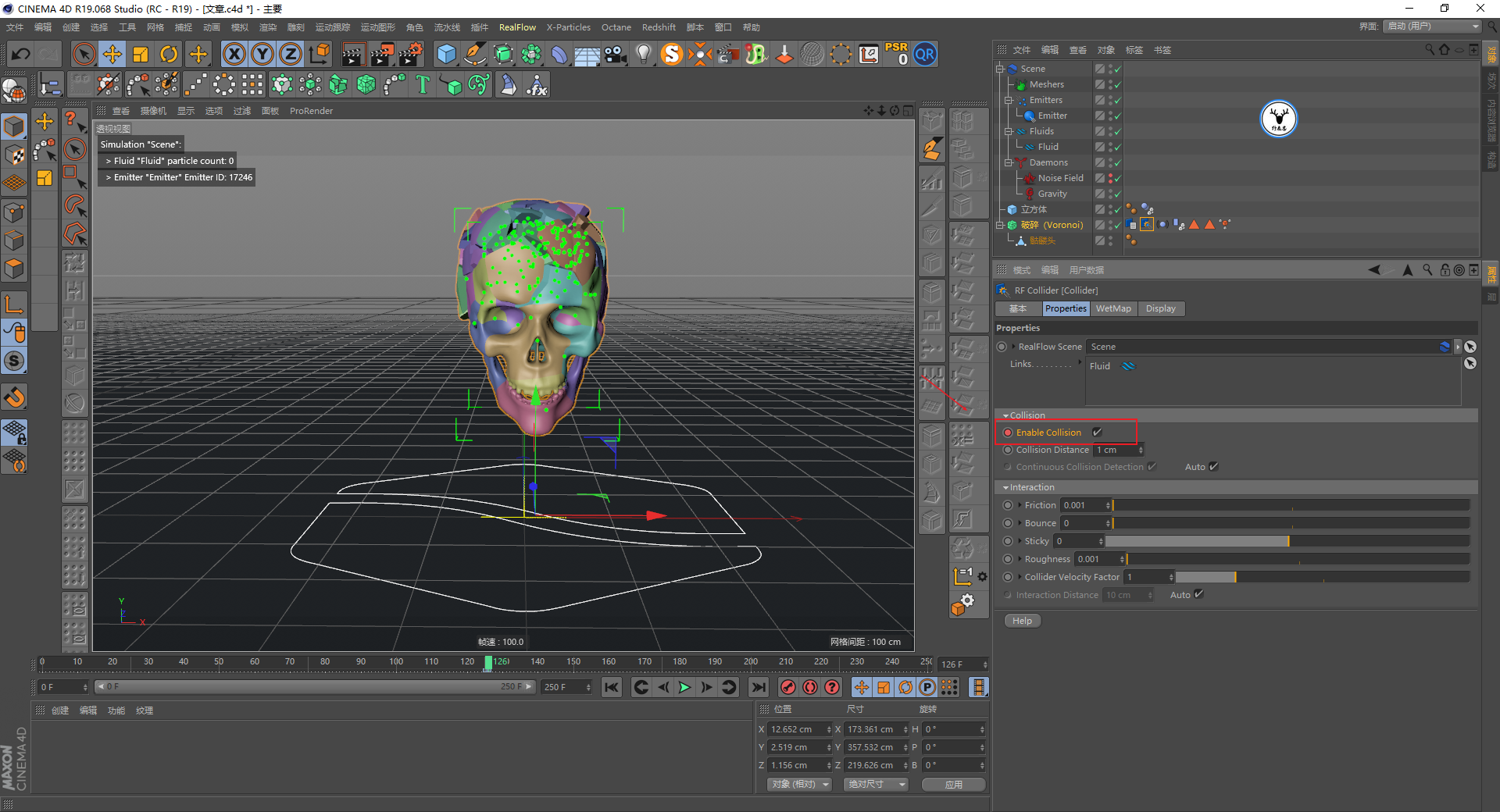Switch to the WetMap tab
The height and width of the screenshot is (812, 1500).
click(1112, 308)
